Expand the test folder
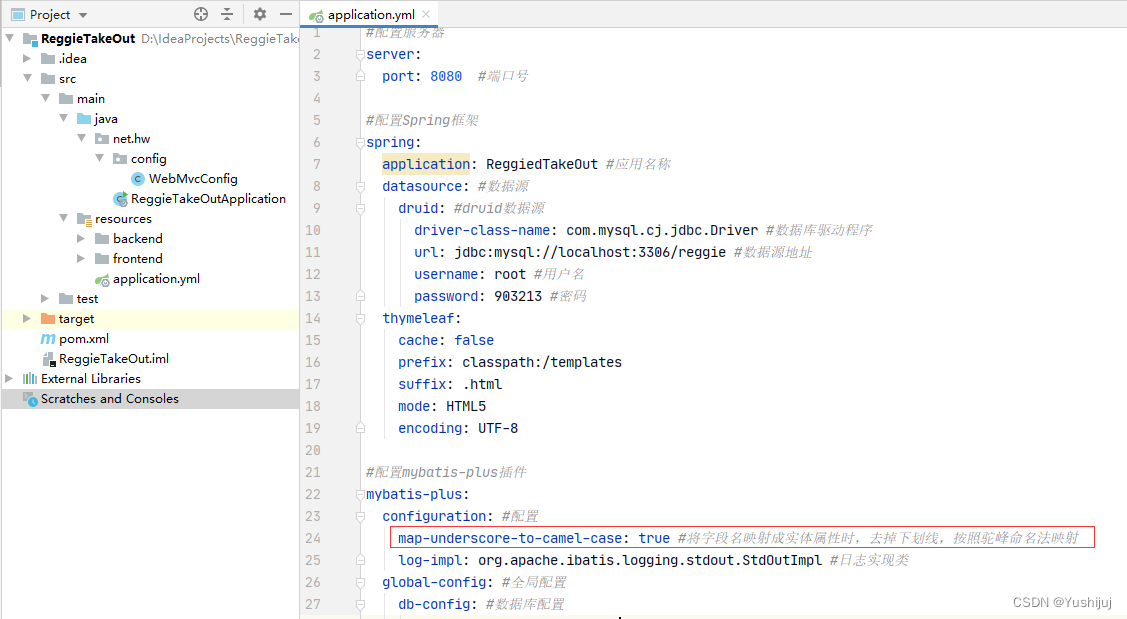This screenshot has width=1127, height=619. pos(45,298)
